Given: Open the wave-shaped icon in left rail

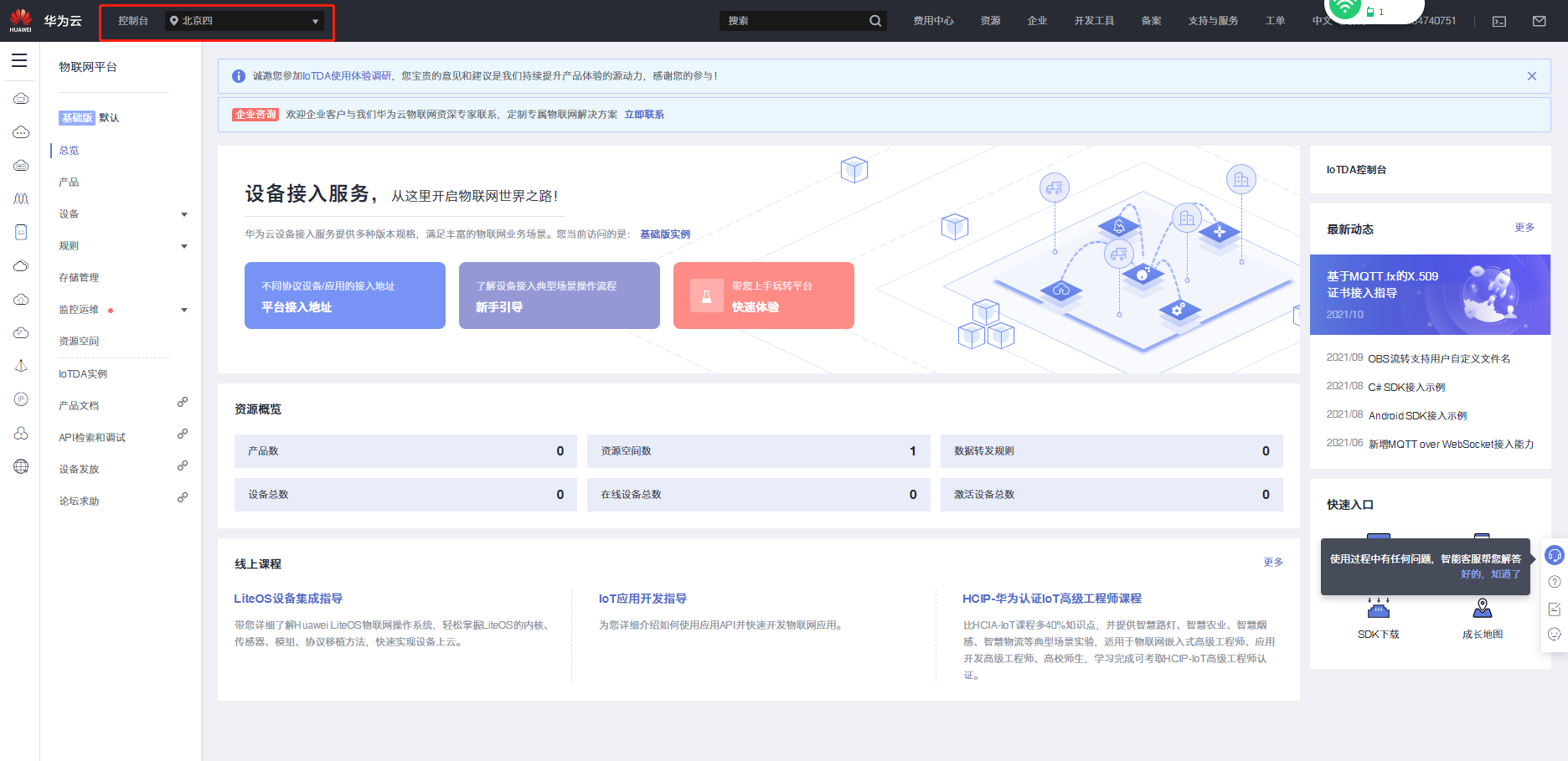Looking at the screenshot, I should 21,198.
